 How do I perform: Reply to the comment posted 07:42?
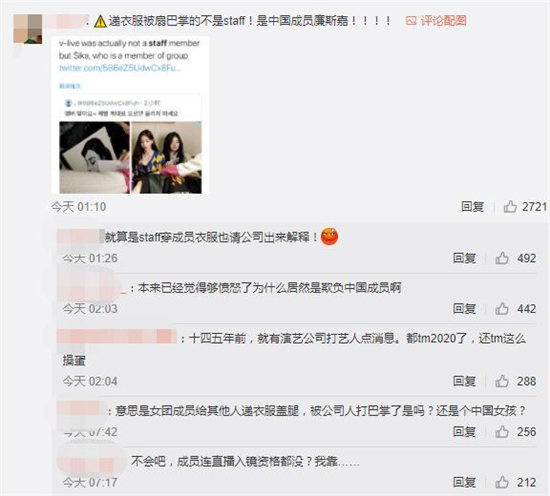(x=464, y=431)
